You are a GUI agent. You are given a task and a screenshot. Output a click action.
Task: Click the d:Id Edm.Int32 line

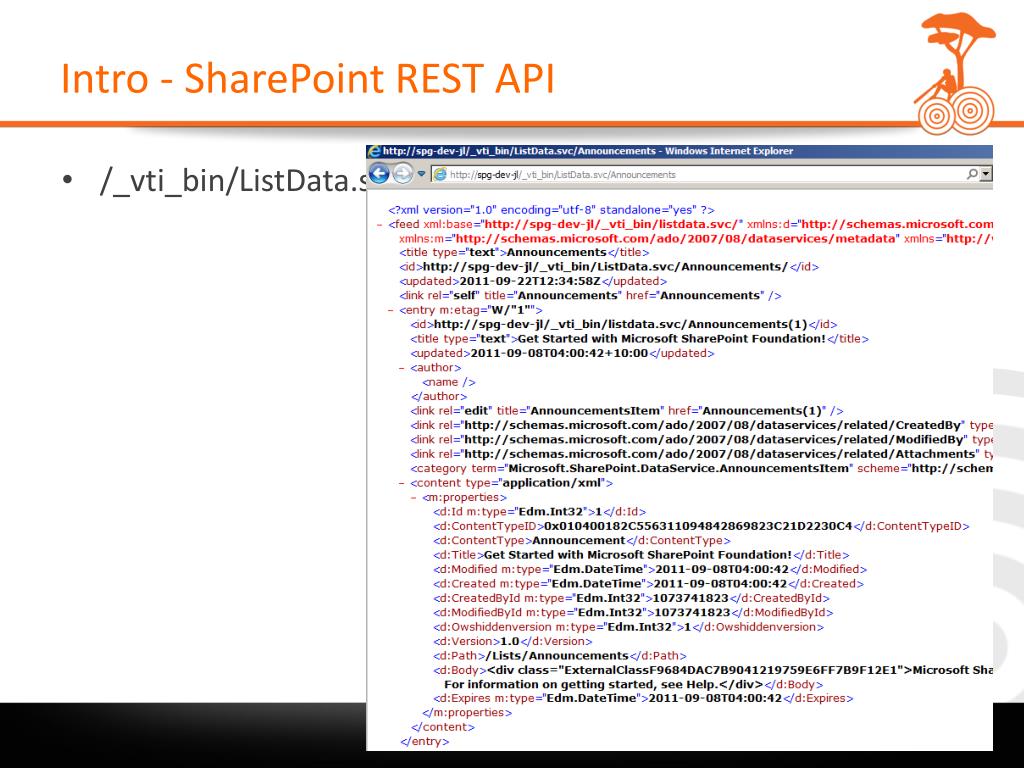pyautogui.click(x=539, y=512)
